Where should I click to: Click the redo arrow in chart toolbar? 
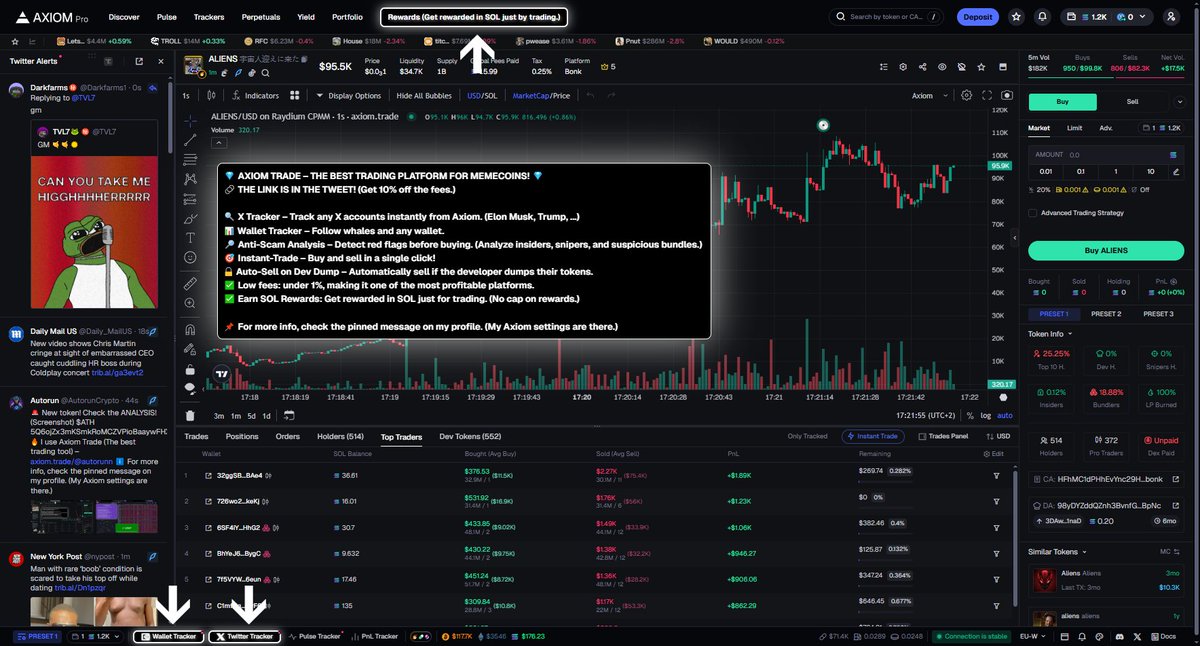[612, 96]
